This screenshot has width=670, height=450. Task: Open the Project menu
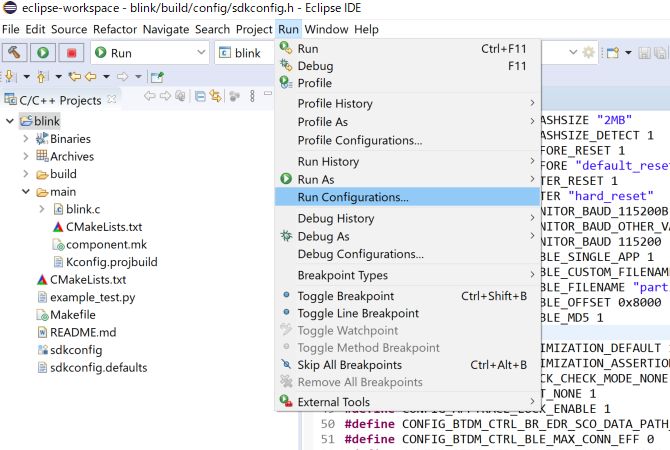click(254, 29)
